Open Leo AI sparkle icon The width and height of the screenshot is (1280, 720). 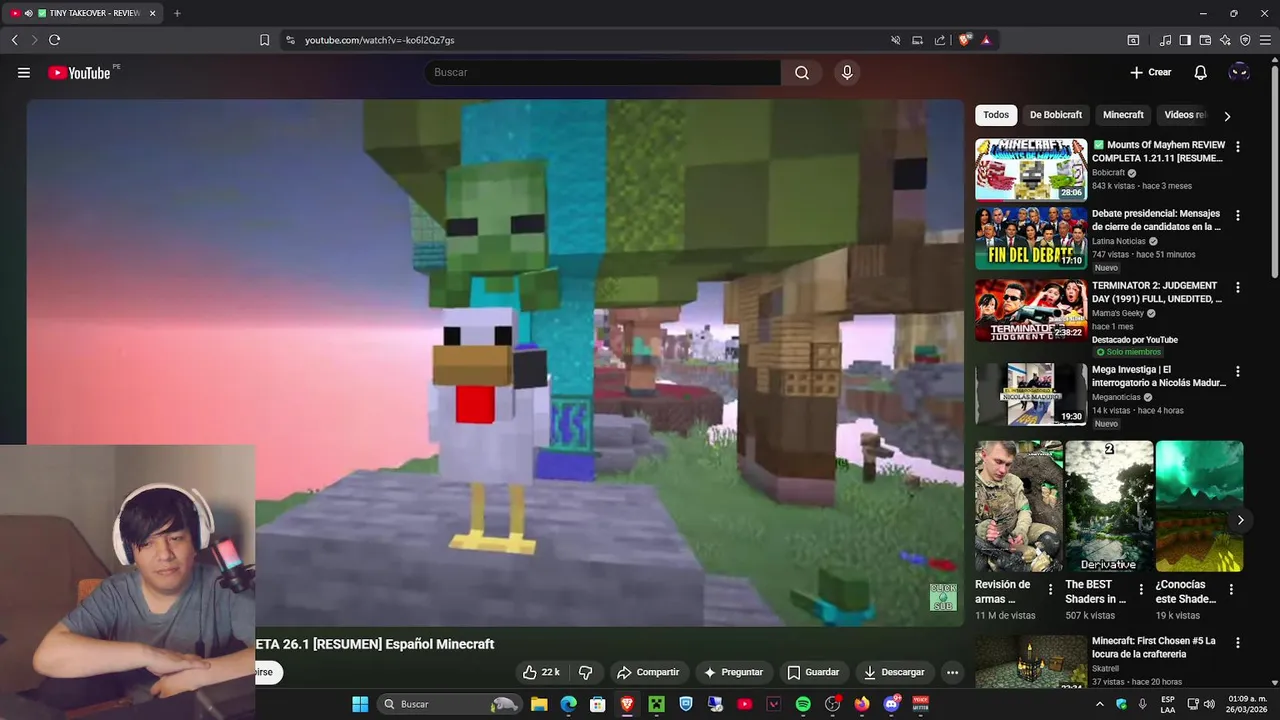1225,40
